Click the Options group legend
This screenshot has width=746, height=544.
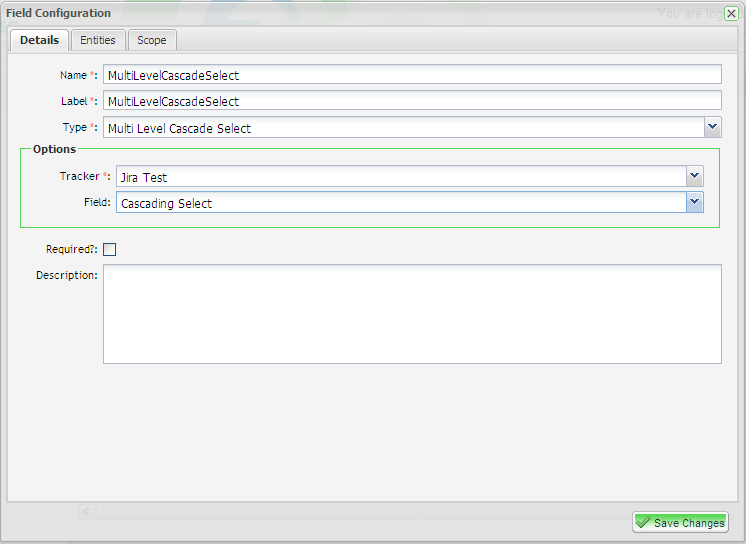tap(54, 149)
